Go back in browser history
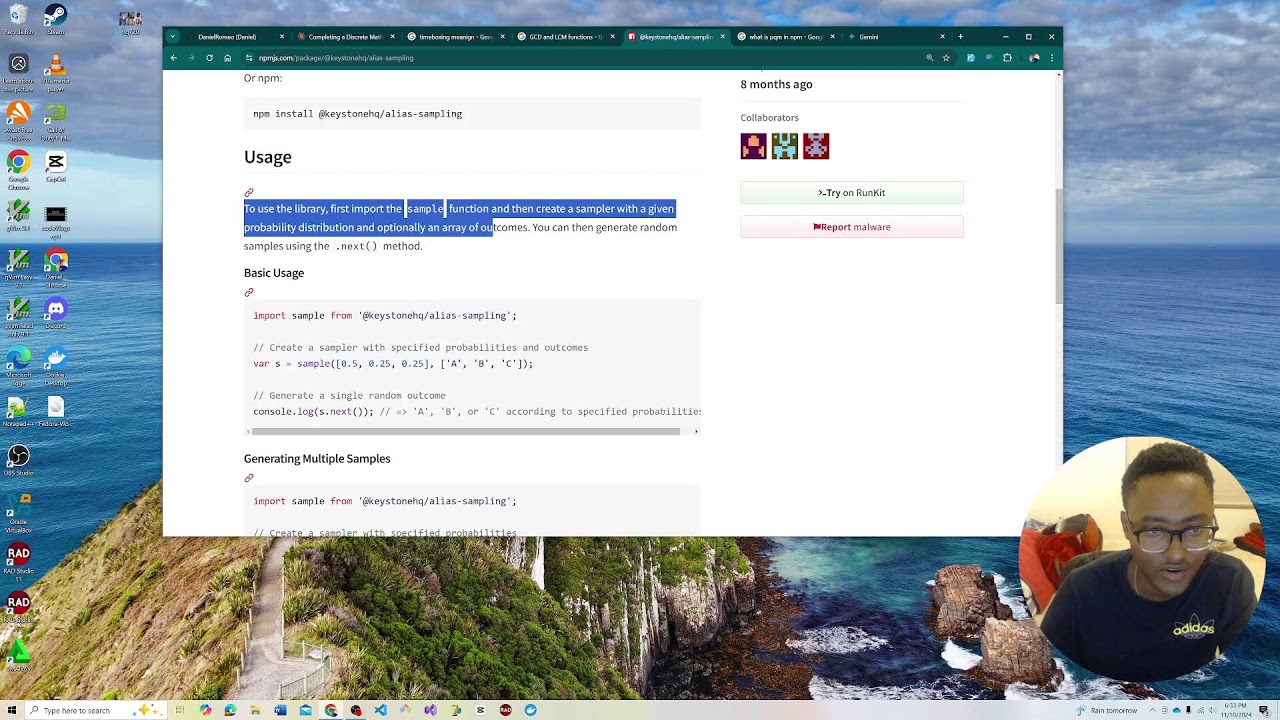The image size is (1280, 720). click(173, 58)
